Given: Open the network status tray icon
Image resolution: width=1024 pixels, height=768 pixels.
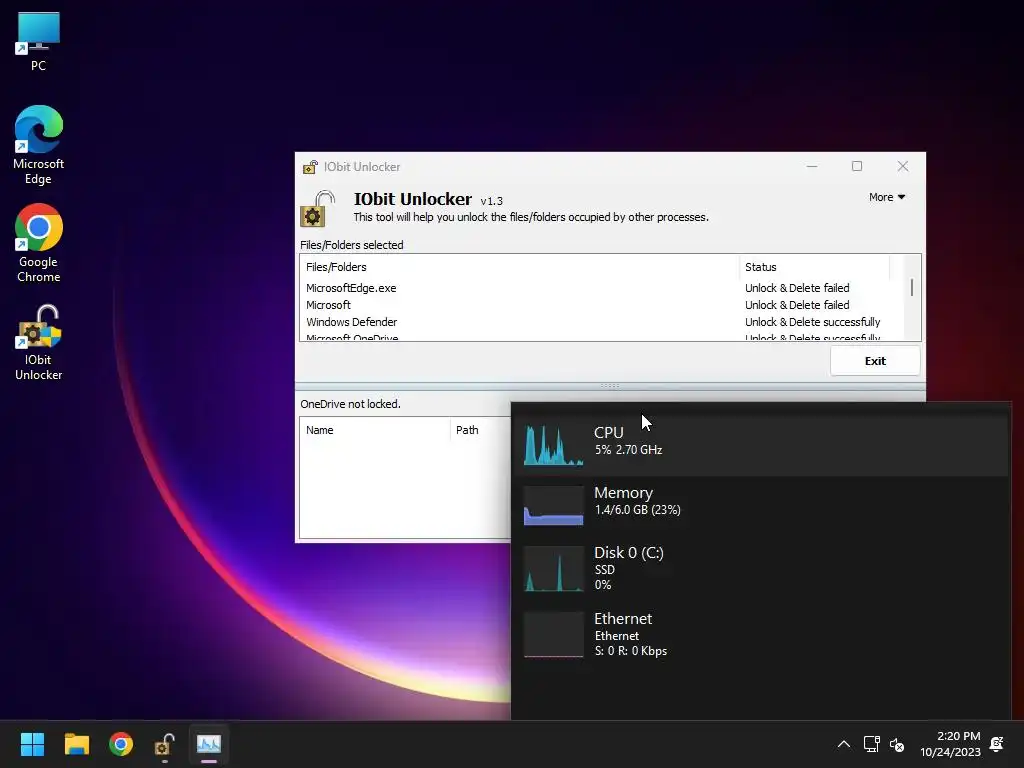Looking at the screenshot, I should pos(871,744).
